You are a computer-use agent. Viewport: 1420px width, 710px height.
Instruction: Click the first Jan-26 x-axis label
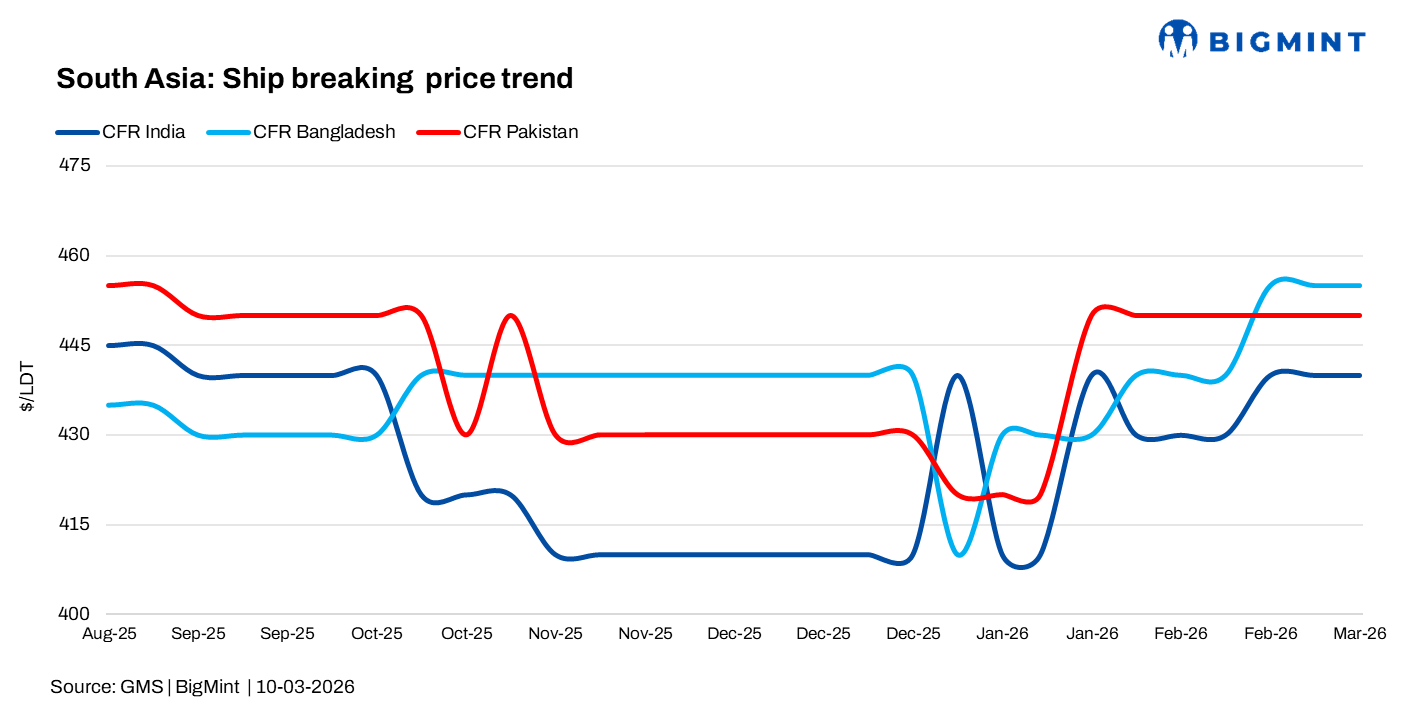[x=1003, y=634]
